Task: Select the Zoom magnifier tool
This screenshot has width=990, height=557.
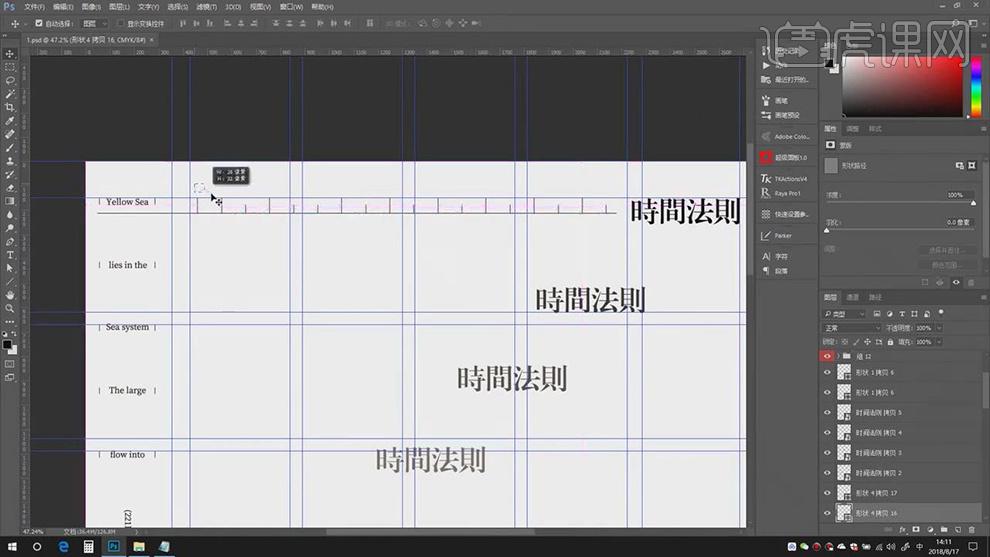Action: 9,308
